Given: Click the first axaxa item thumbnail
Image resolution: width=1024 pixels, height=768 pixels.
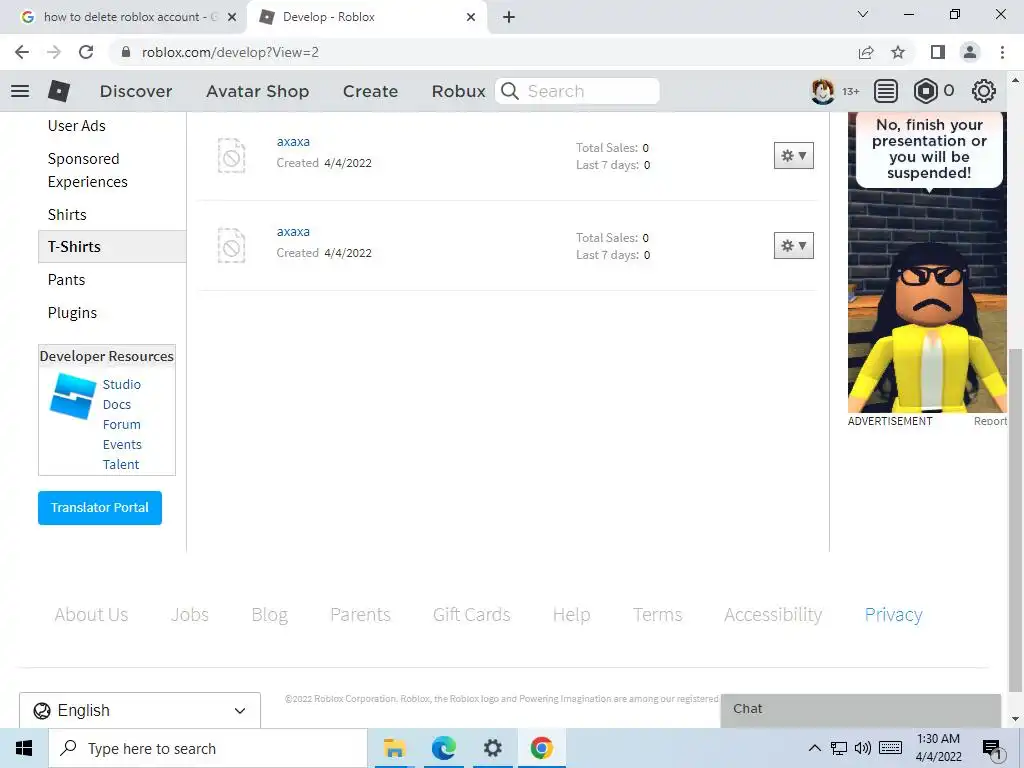Looking at the screenshot, I should pyautogui.click(x=231, y=155).
